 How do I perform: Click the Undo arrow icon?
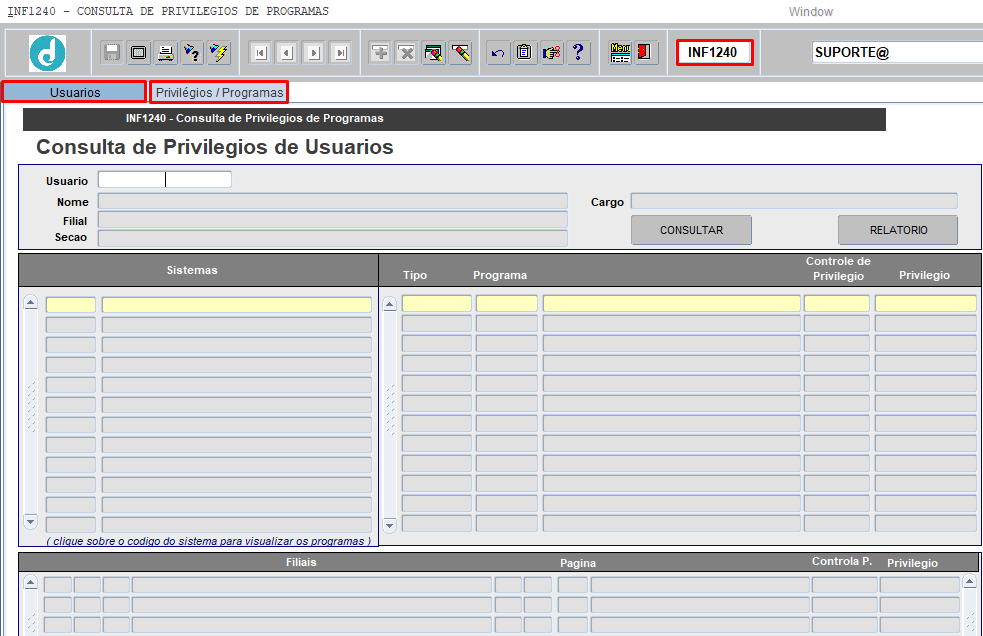[498, 53]
